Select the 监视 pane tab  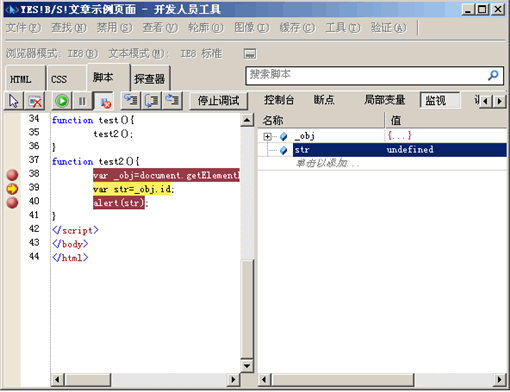pos(440,100)
